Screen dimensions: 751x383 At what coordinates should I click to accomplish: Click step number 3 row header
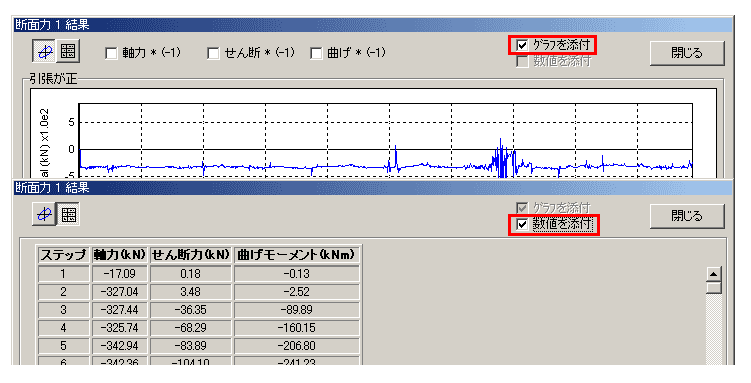(64, 310)
